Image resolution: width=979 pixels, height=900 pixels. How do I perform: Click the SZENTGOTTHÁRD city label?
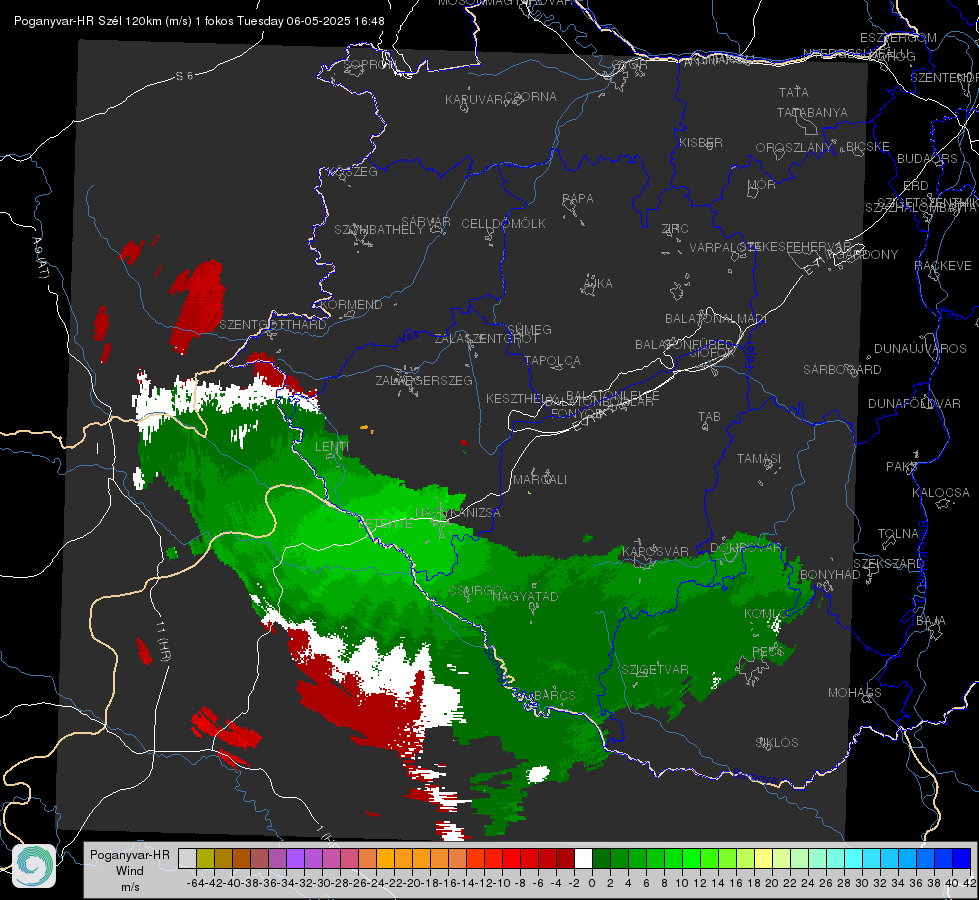click(x=273, y=325)
